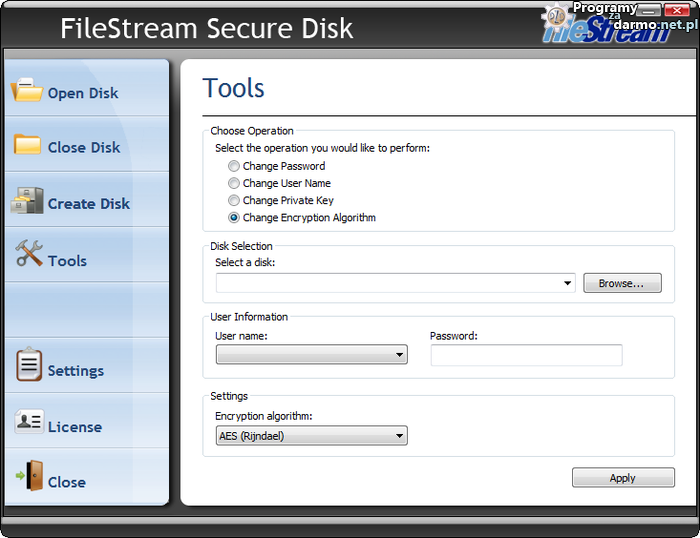Click the Open Disk folder icon
The width and height of the screenshot is (700, 538).
coord(27,91)
